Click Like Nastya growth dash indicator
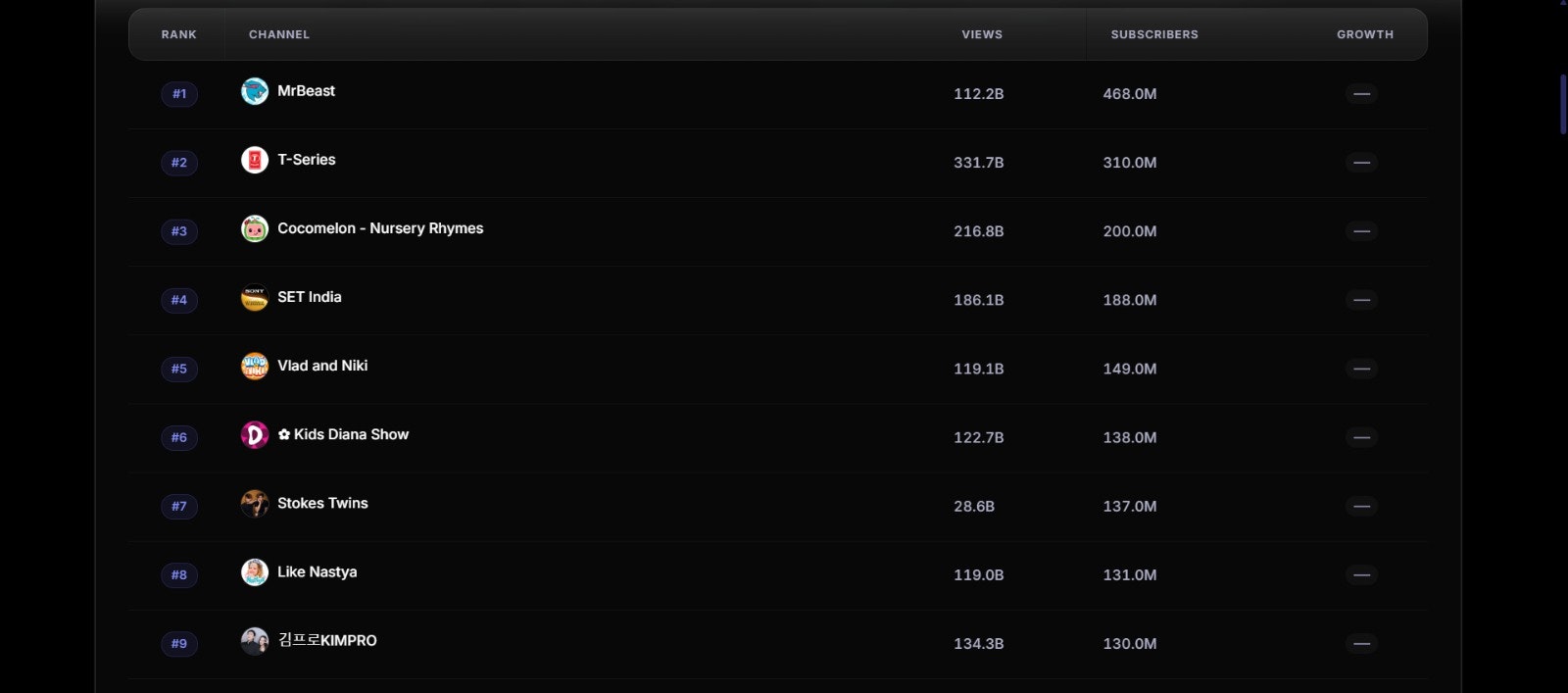1568x693 pixels. [1361, 574]
